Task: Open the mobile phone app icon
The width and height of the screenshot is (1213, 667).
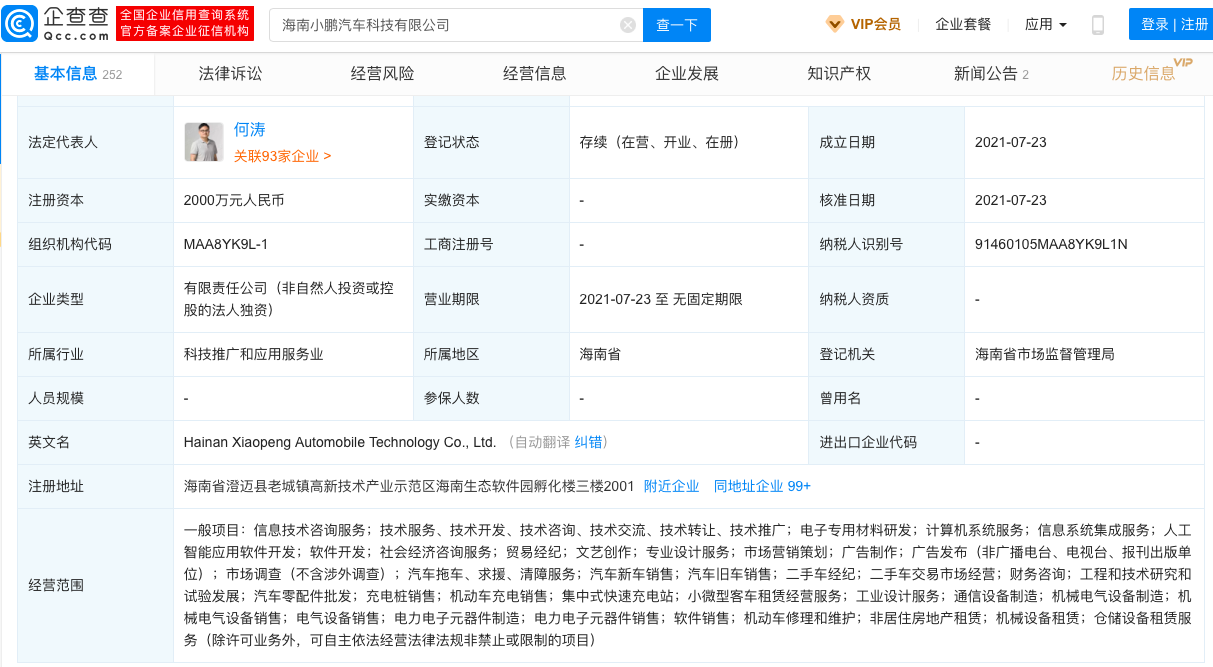Action: 1097,25
